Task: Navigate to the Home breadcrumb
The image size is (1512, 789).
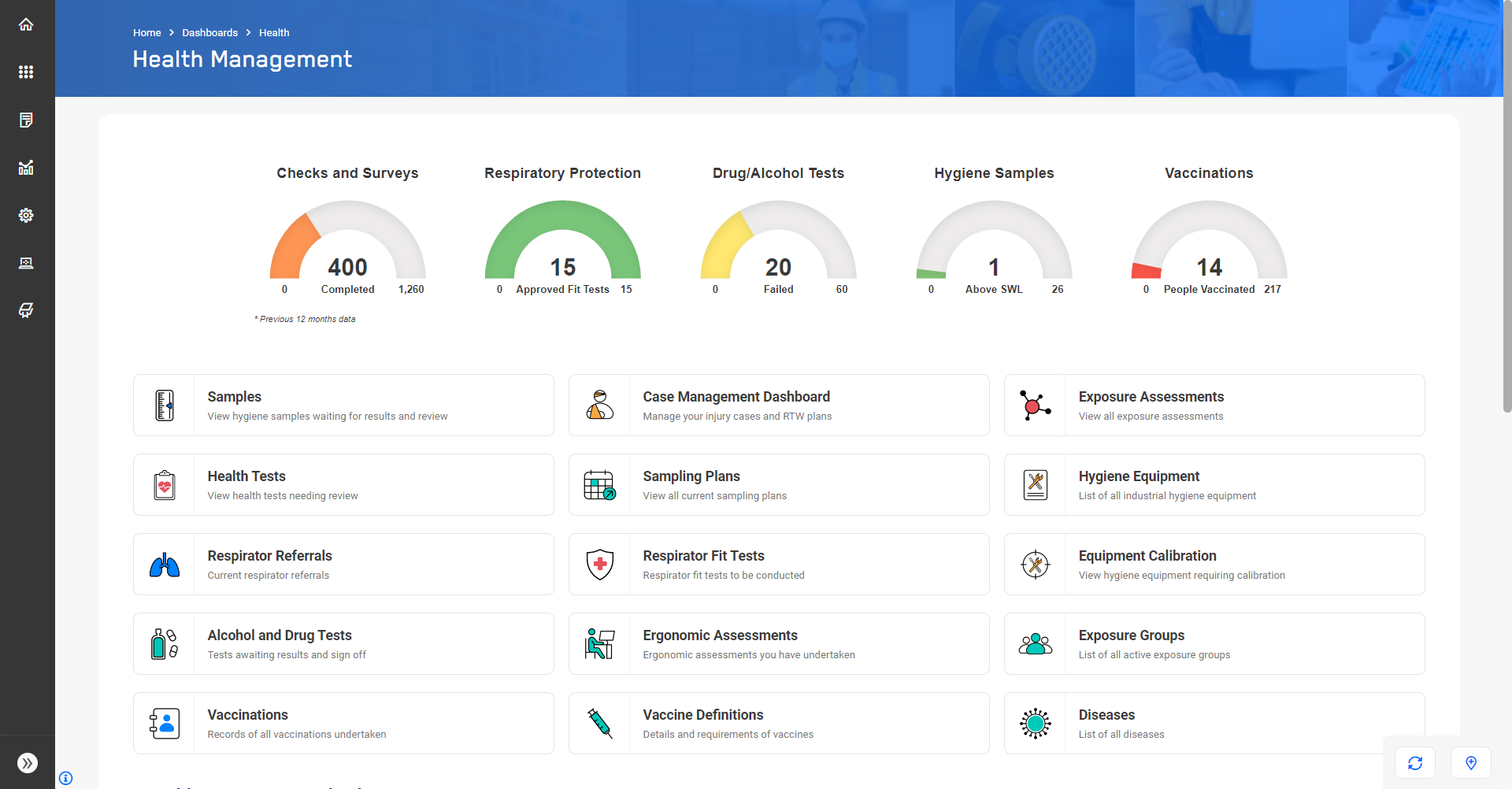Action: (146, 32)
